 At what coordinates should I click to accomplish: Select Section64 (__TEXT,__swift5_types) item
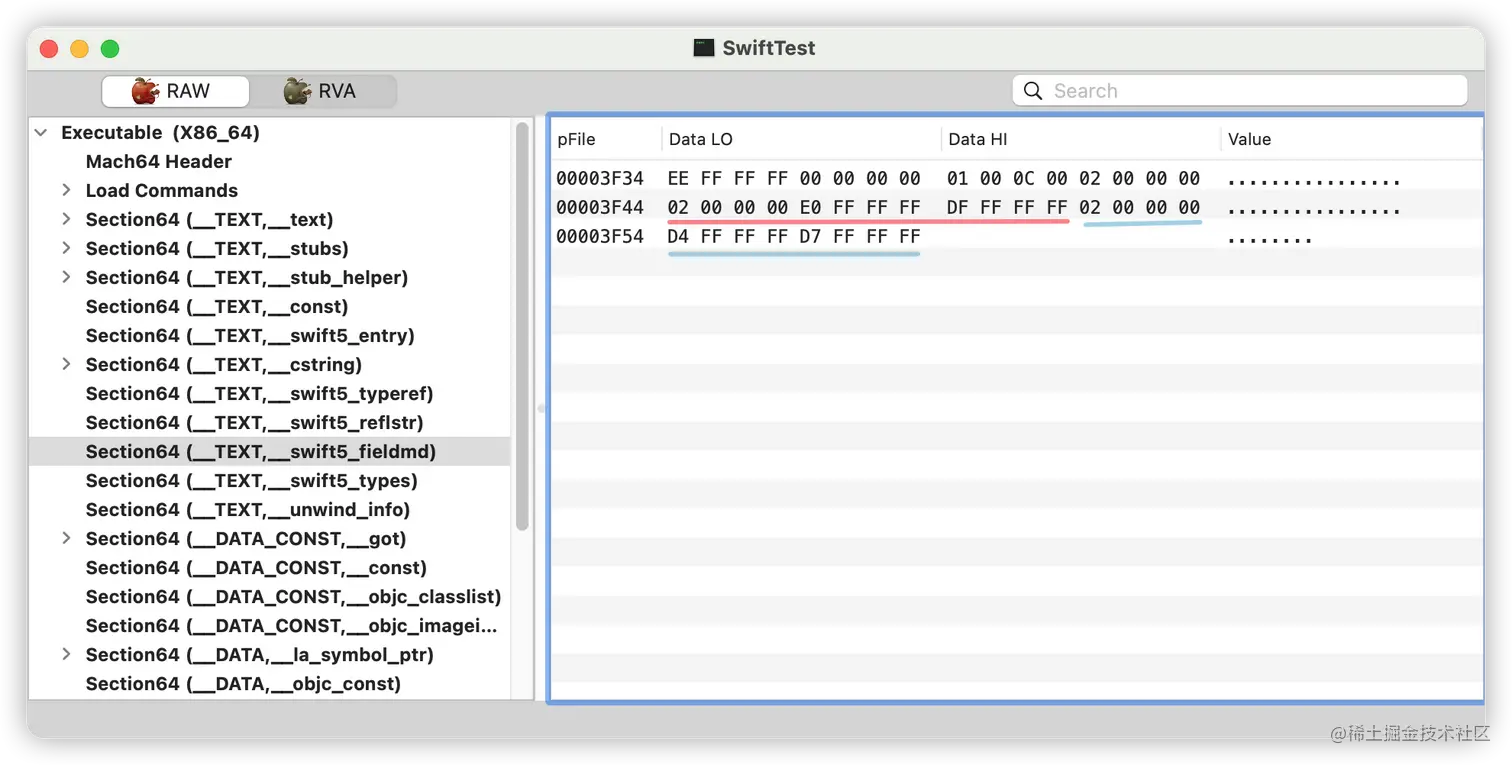252,480
